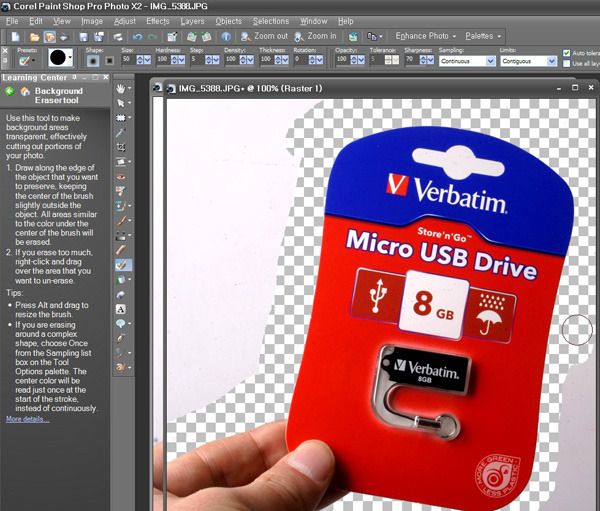Viewport: 600px width, 511px height.
Task: Select the Clone Brush tool
Action: point(121,206)
